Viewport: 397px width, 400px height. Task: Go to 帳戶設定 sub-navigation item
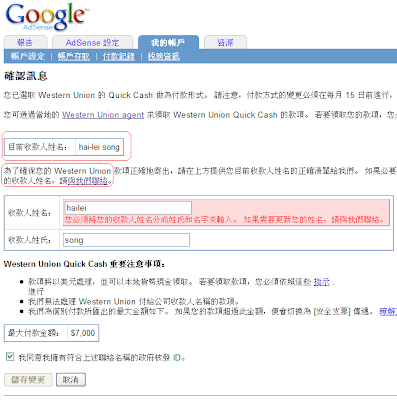pyautogui.click(x=28, y=56)
